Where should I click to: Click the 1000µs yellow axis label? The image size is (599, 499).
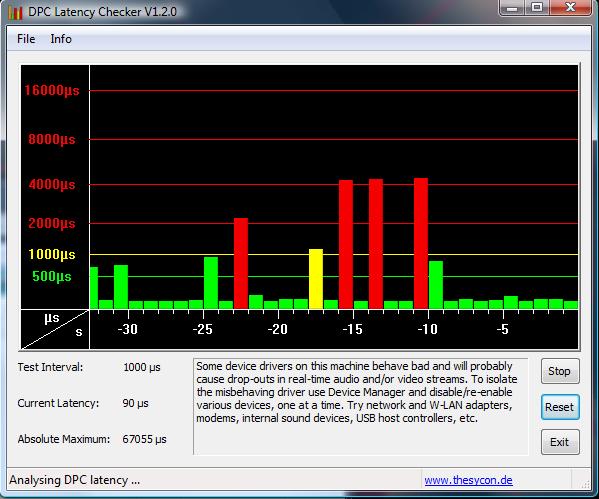52,254
